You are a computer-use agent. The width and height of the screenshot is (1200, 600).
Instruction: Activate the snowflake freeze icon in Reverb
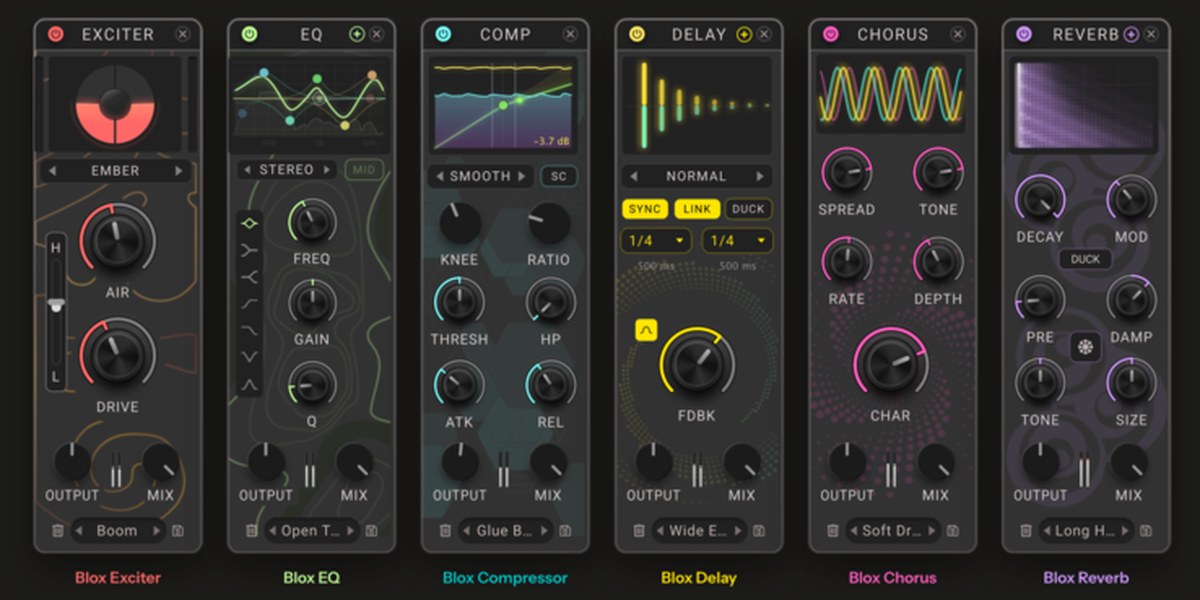click(x=1085, y=347)
